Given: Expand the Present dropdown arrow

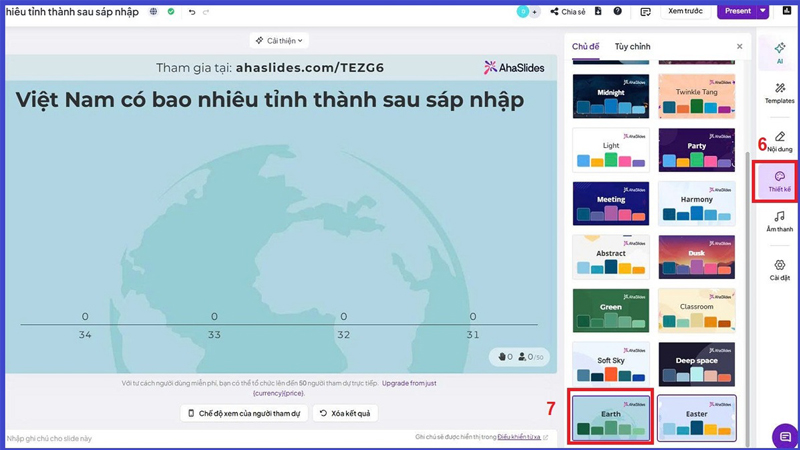Looking at the screenshot, I should click(763, 11).
